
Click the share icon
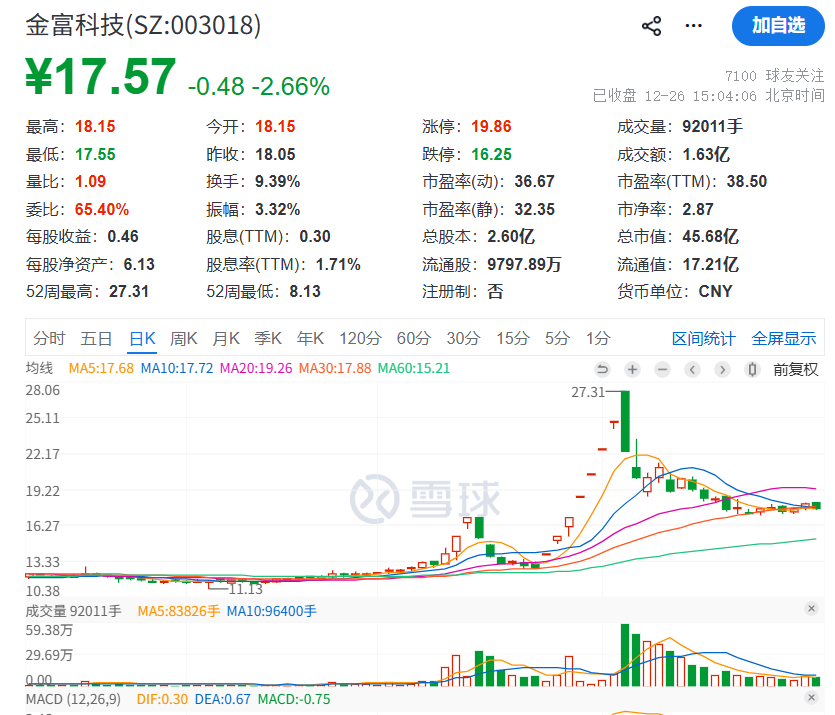pyautogui.click(x=651, y=26)
